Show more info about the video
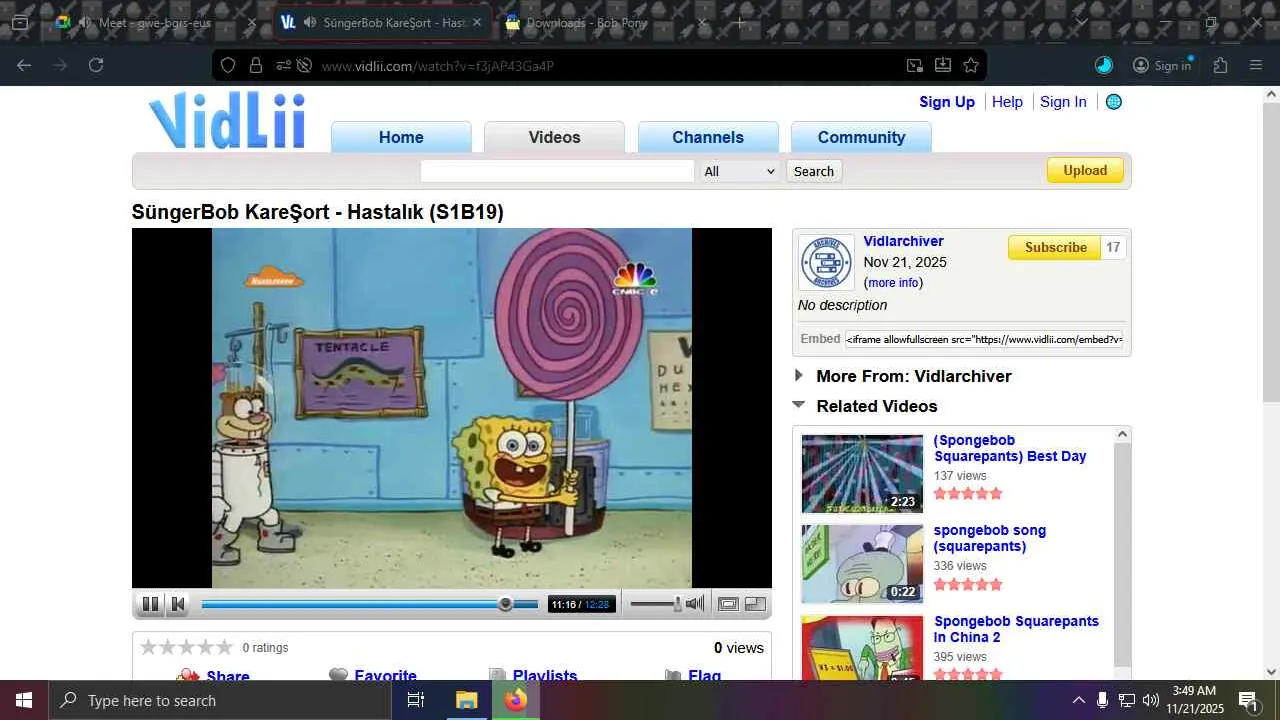 tap(894, 283)
